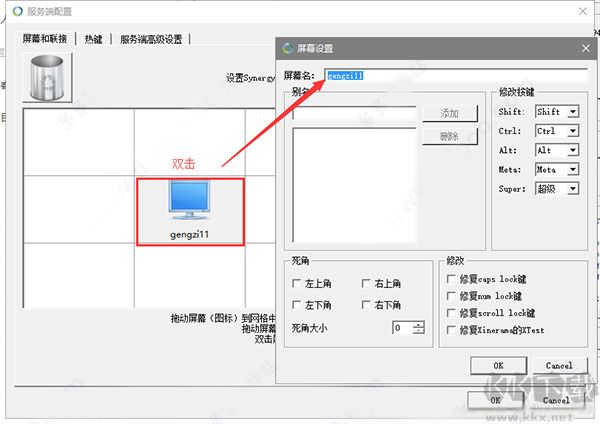Toggle 修复Xinerama的XTest checkbox
600x424 pixels.
point(451,330)
